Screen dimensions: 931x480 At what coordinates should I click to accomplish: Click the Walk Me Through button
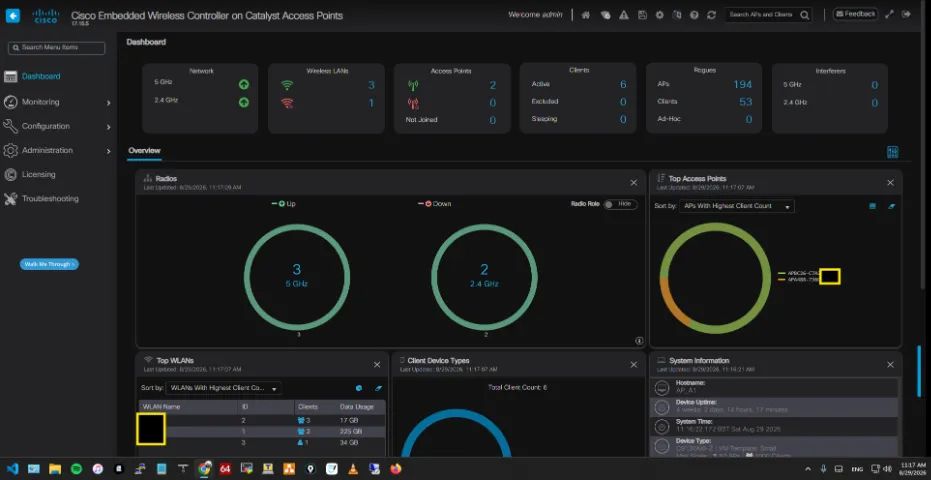coord(49,264)
